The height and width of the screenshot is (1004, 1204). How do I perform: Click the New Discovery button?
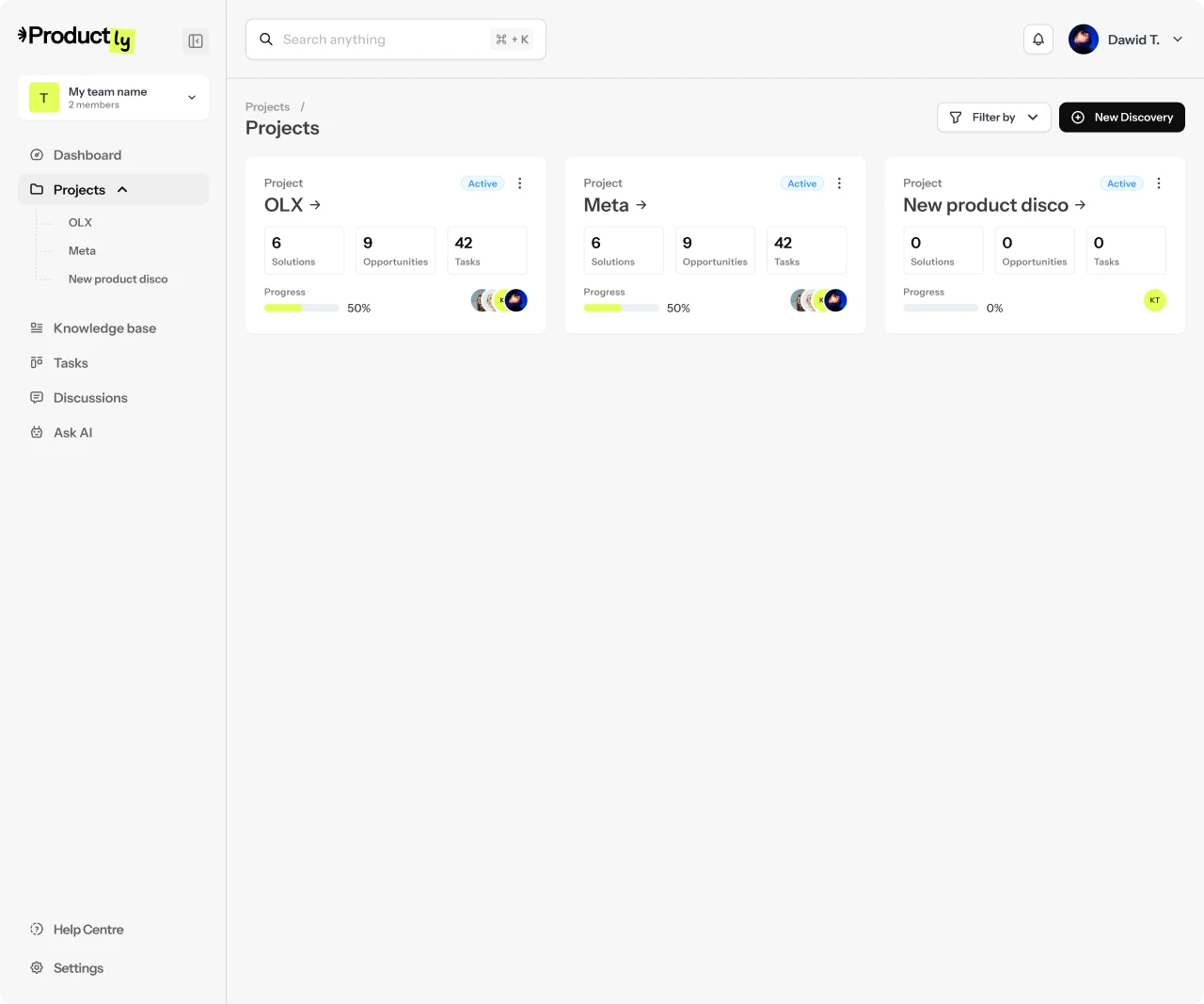coord(1121,118)
